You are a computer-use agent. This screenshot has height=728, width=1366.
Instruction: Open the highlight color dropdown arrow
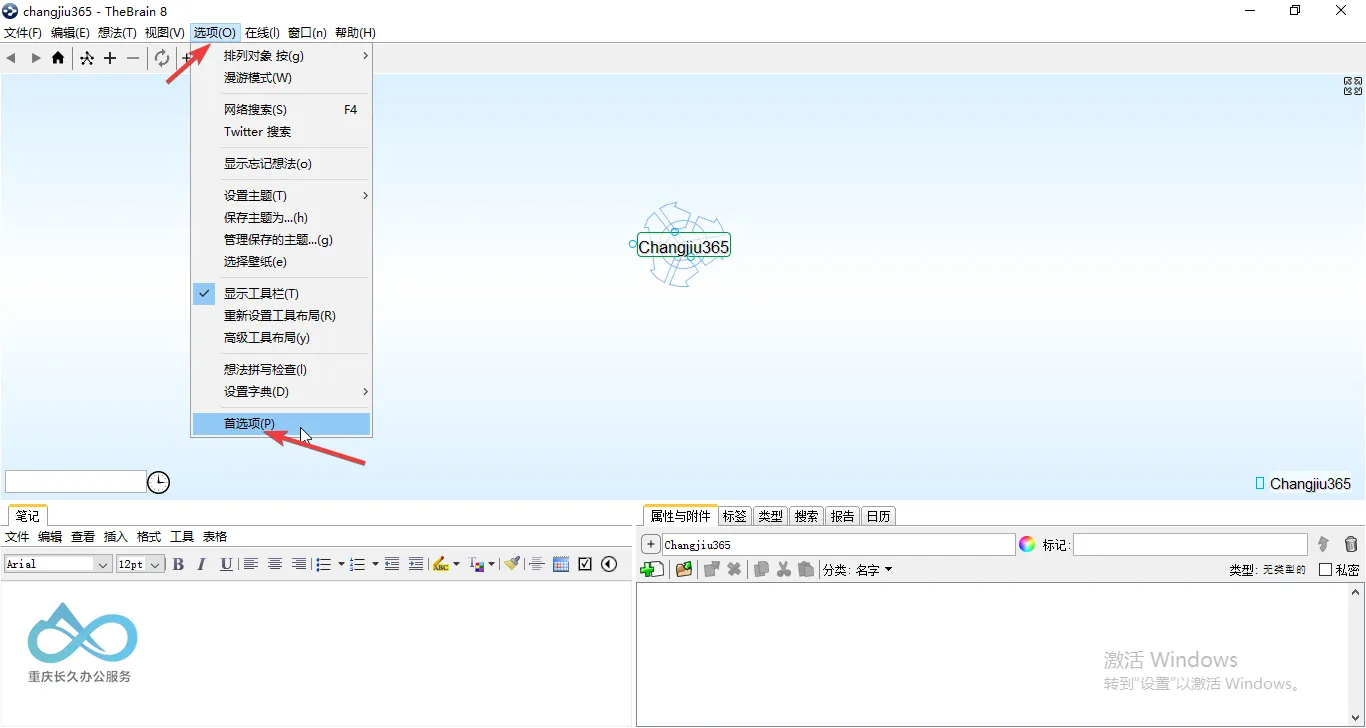(457, 564)
